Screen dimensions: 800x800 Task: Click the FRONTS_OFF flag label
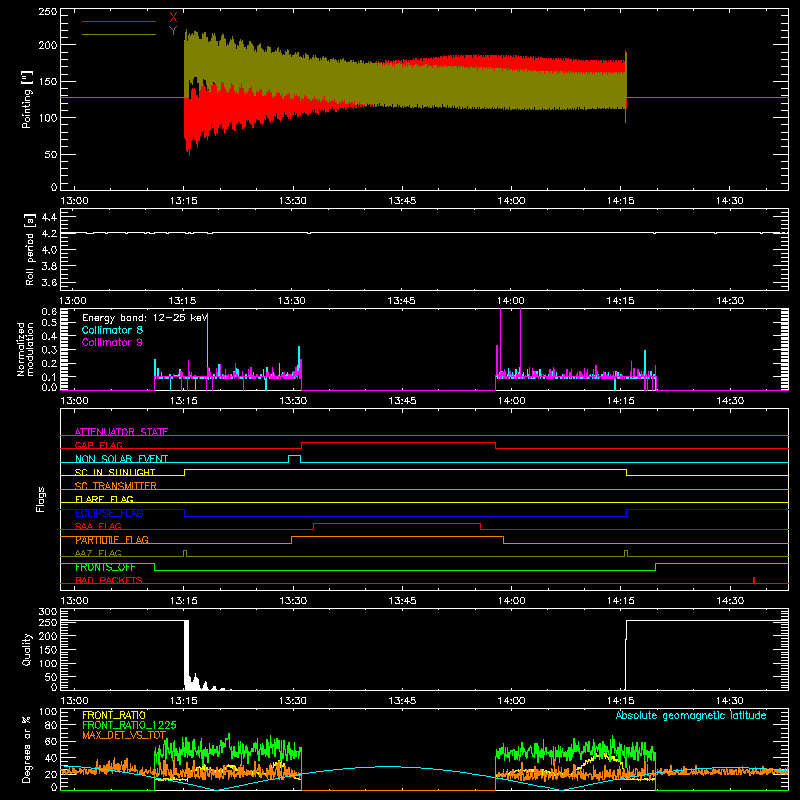(x=105, y=567)
